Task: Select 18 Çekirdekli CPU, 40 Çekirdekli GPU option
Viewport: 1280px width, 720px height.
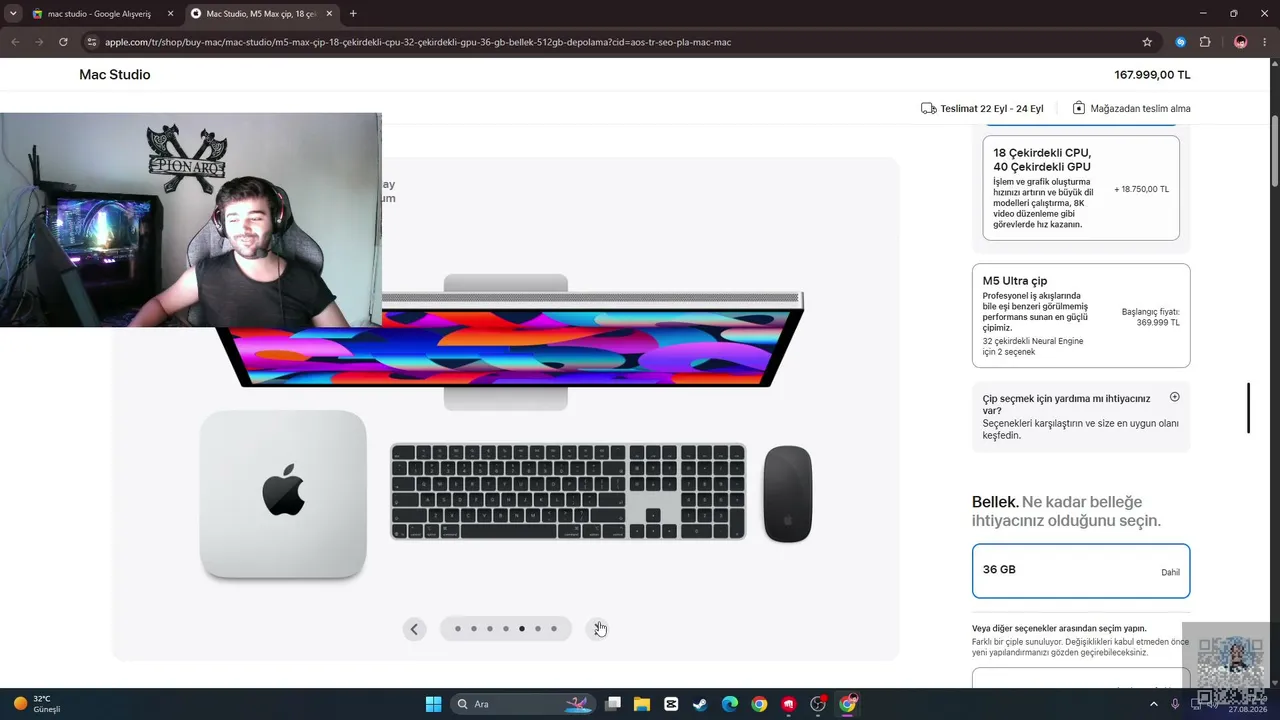Action: click(1081, 188)
